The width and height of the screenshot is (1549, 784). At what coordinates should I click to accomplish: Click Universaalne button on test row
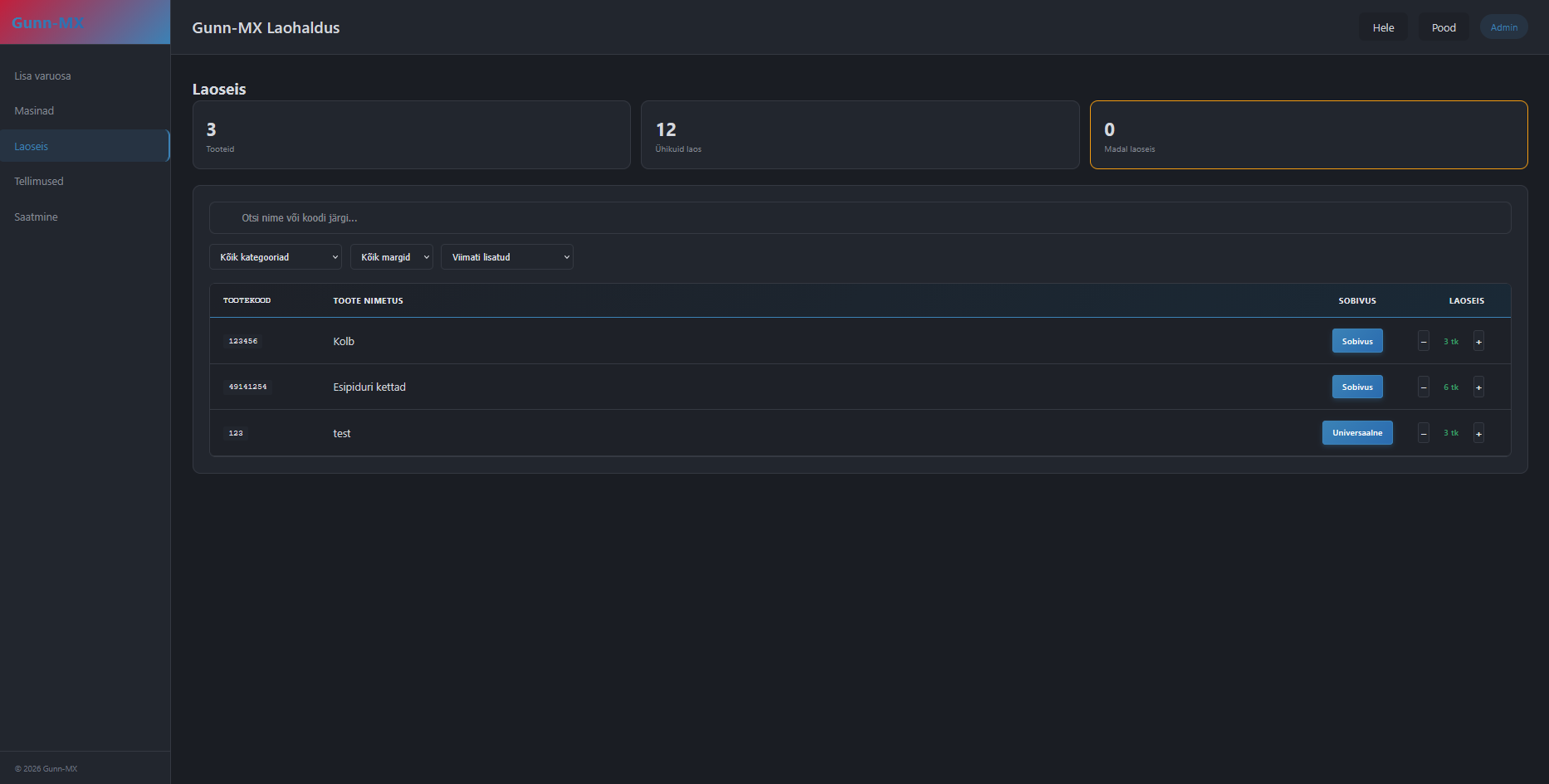point(1357,432)
